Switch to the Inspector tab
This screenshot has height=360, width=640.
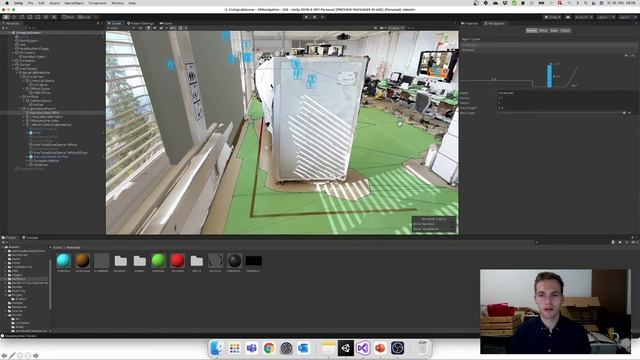[x=469, y=23]
